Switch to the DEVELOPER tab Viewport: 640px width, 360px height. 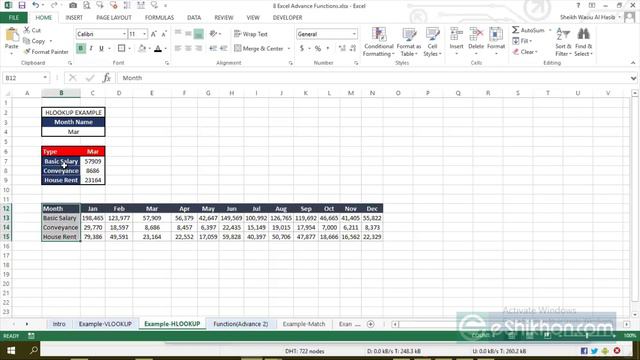287,18
